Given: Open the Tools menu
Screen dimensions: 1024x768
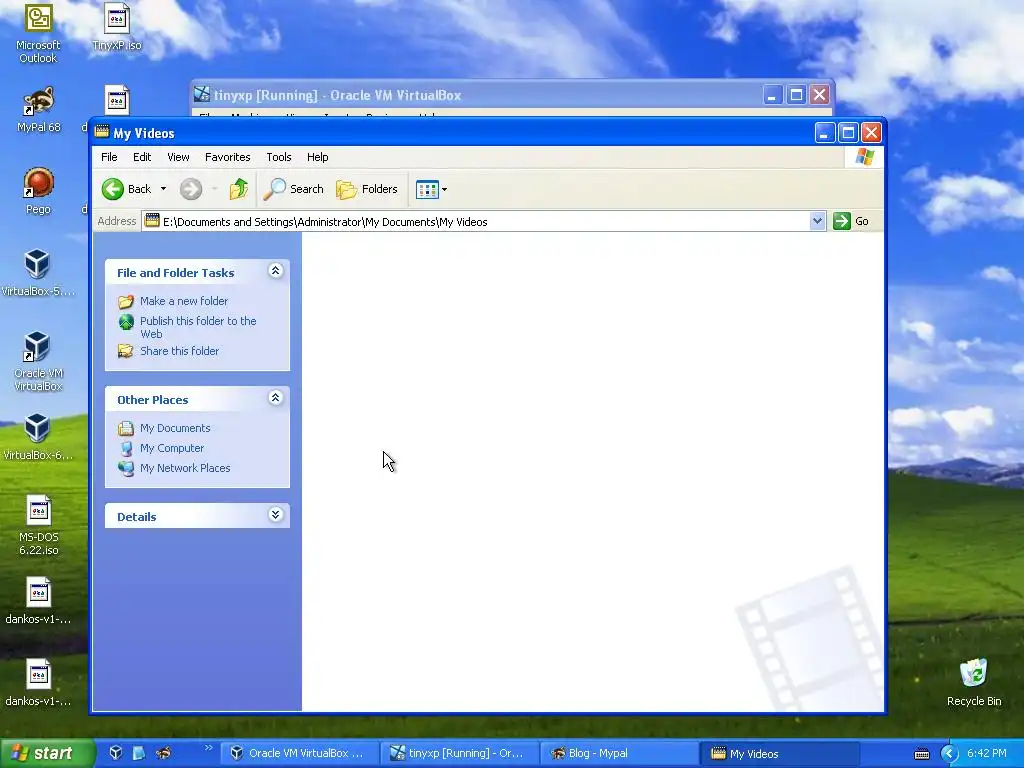Looking at the screenshot, I should tap(279, 157).
